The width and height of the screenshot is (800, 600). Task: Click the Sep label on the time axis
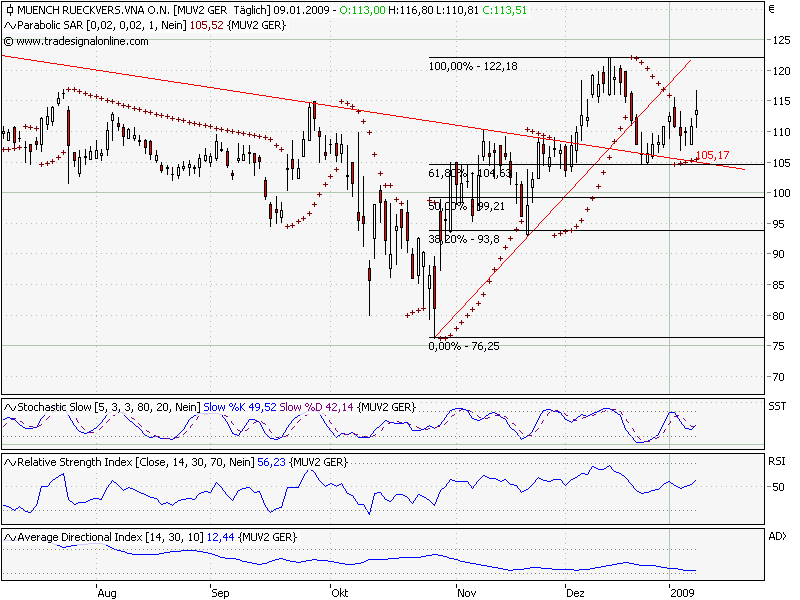[220, 593]
